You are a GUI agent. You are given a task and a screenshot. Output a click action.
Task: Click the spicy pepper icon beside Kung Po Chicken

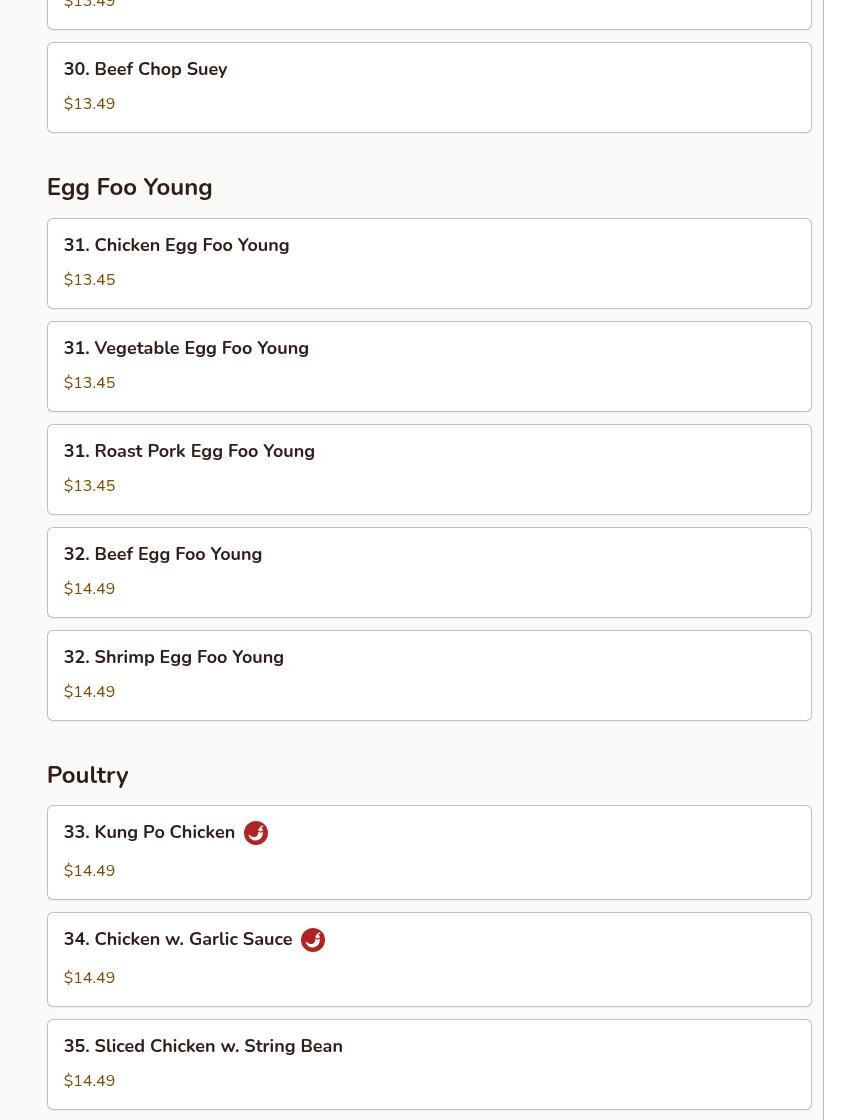(x=256, y=833)
